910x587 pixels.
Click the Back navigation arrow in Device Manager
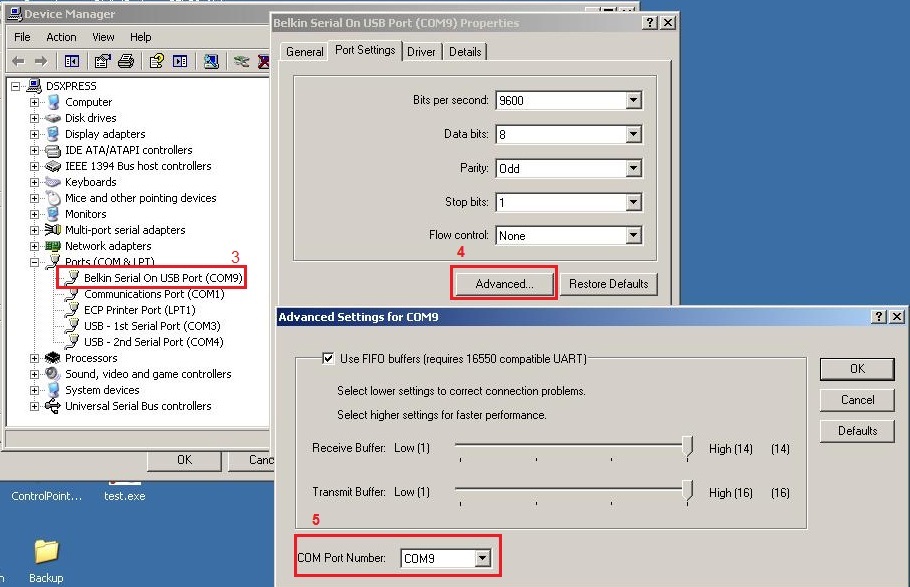tap(19, 60)
